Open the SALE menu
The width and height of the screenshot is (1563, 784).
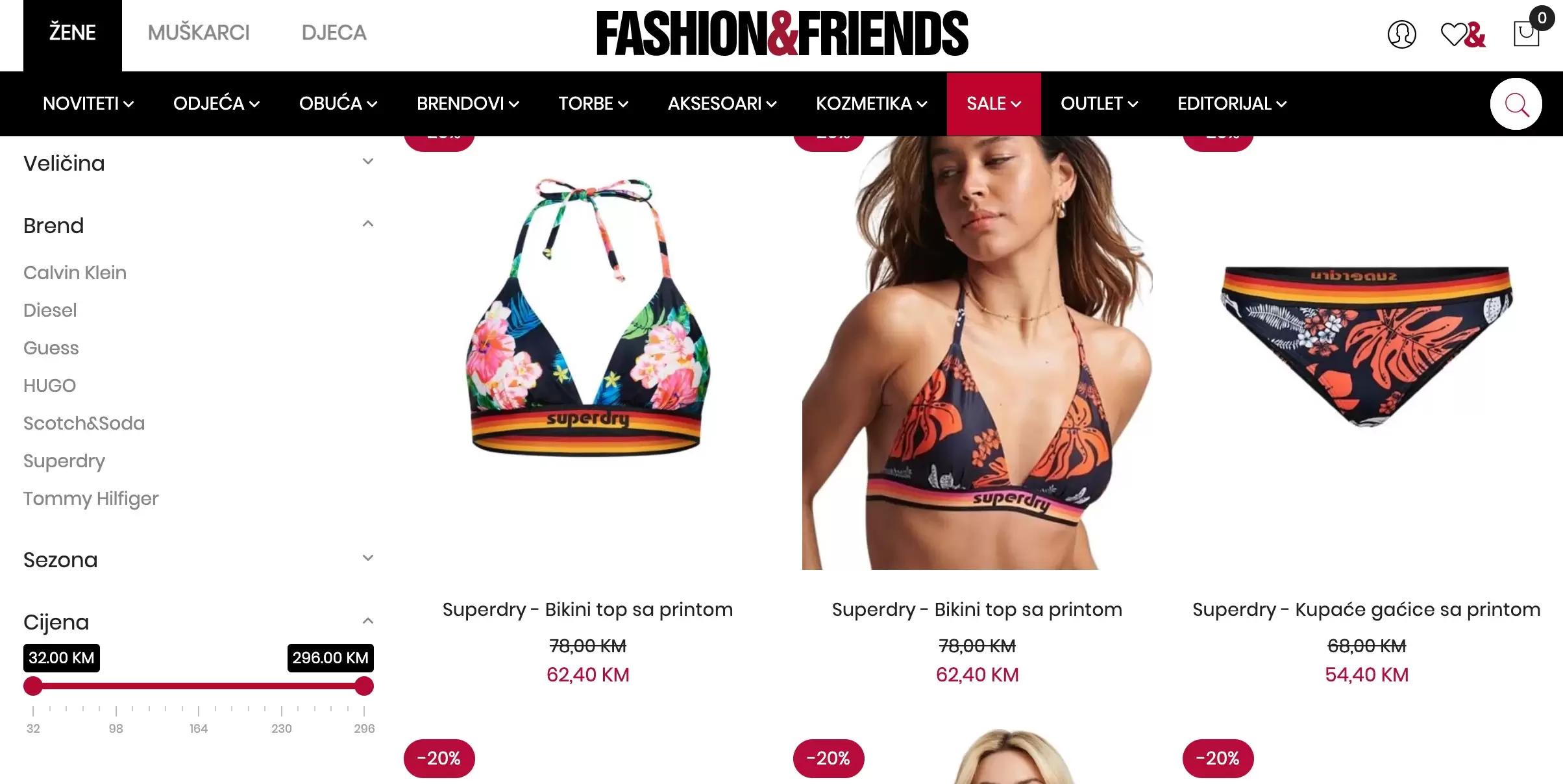[994, 104]
